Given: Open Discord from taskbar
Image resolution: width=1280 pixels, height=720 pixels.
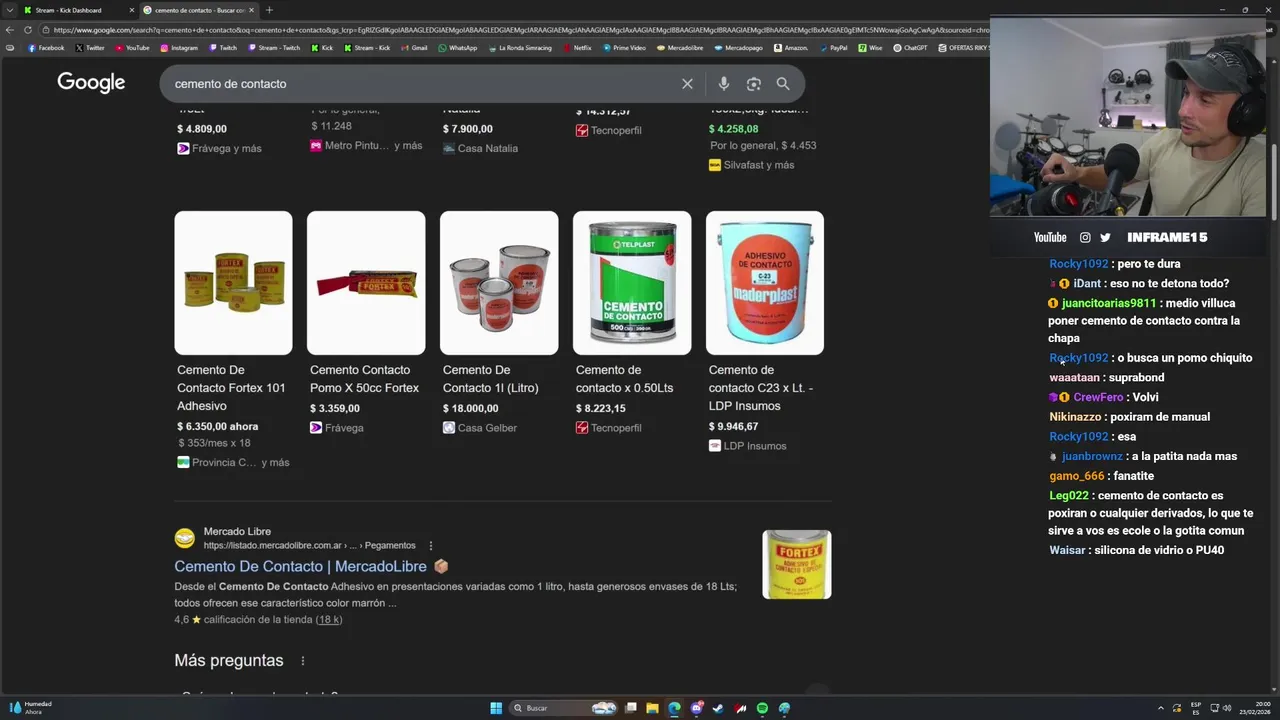Looking at the screenshot, I should (696, 708).
